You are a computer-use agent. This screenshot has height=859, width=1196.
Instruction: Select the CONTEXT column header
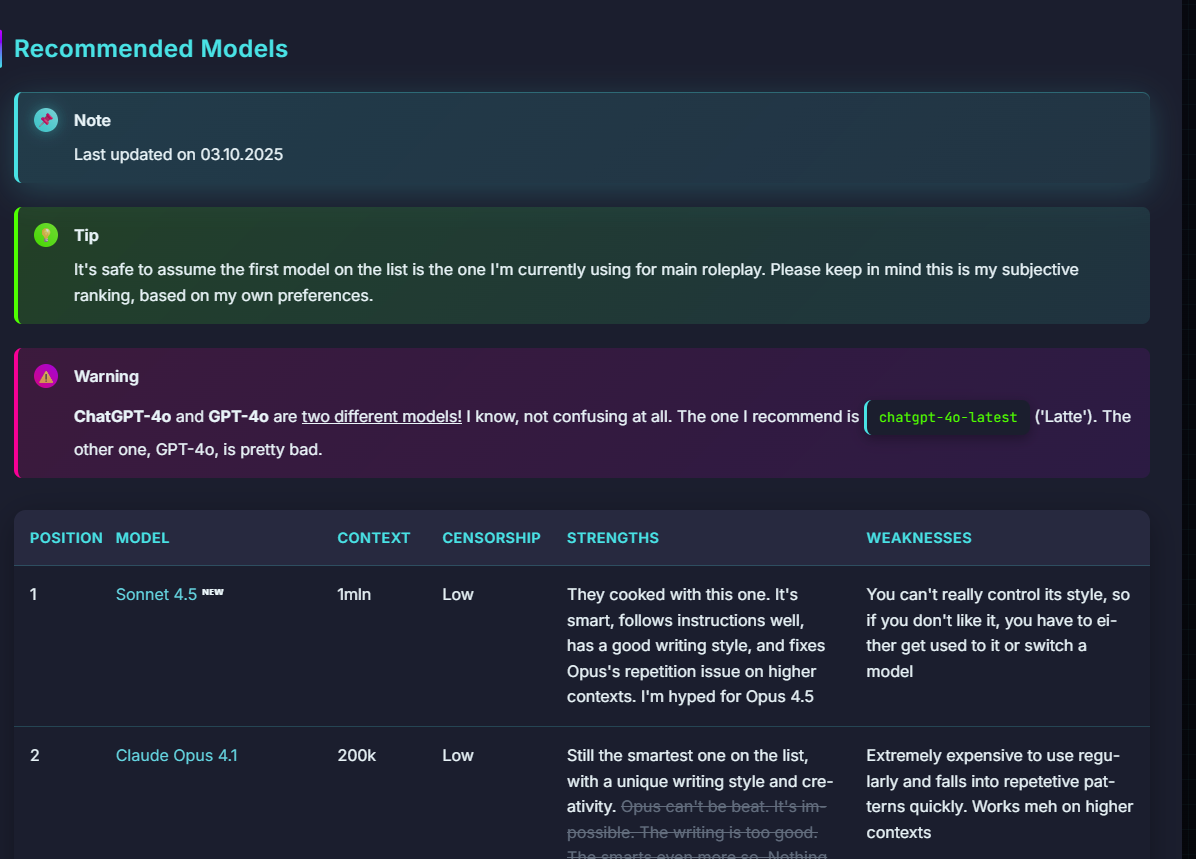373,538
